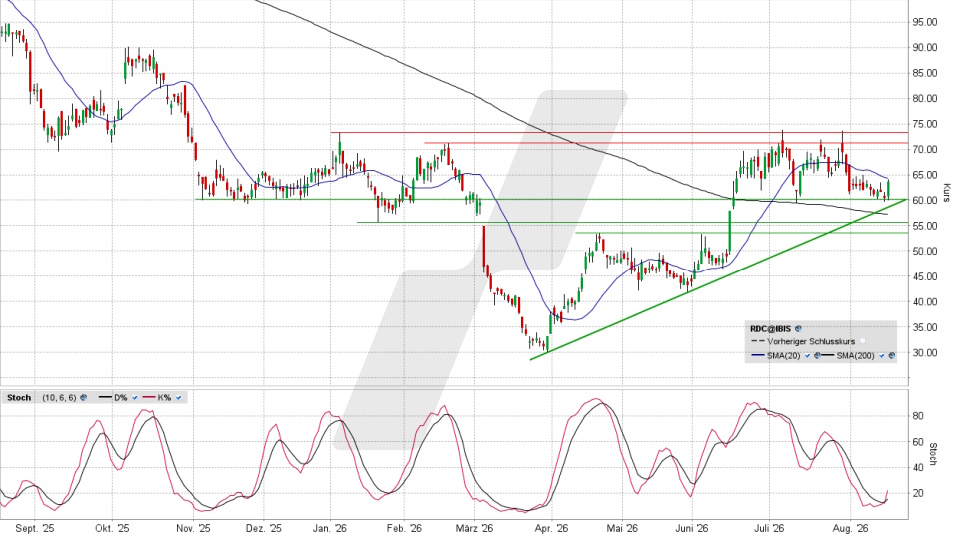960x540 pixels.
Task: Click the K% legend label
Action: [x=164, y=397]
